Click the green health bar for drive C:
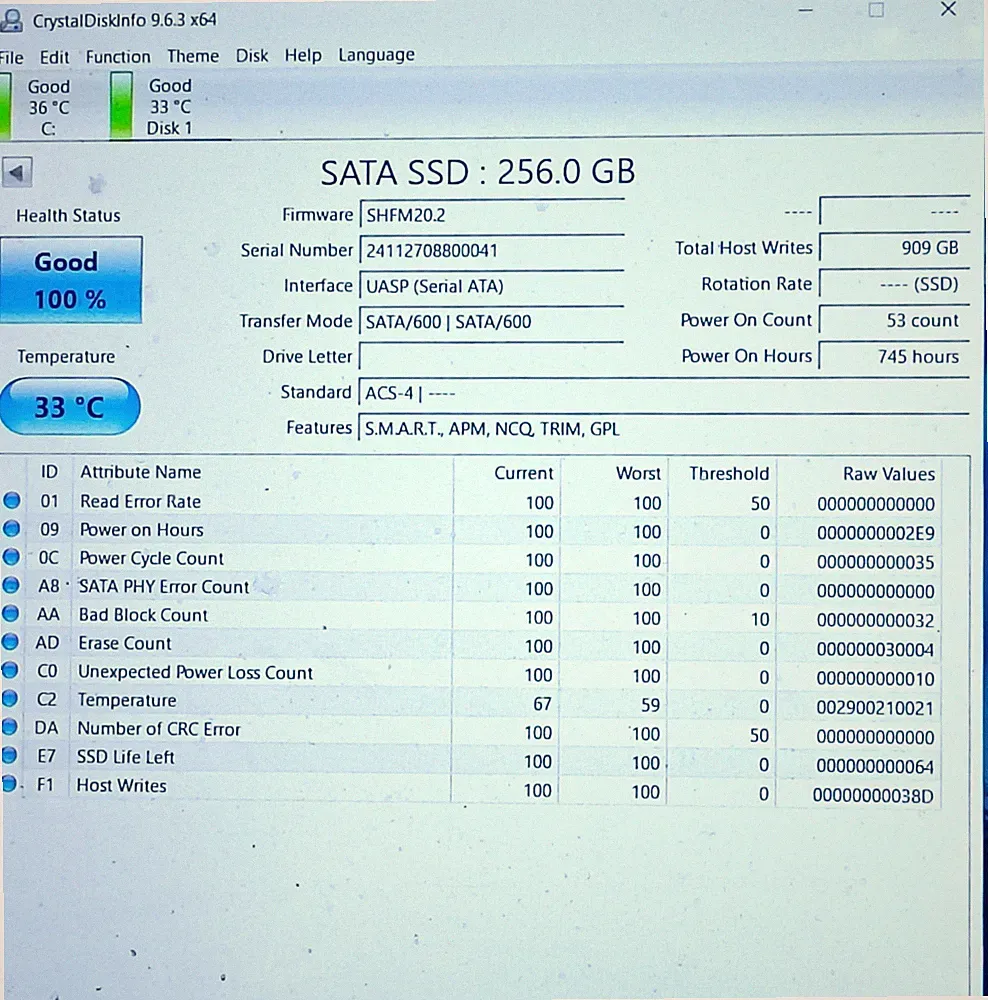Image resolution: width=988 pixels, height=1000 pixels. click(5, 106)
